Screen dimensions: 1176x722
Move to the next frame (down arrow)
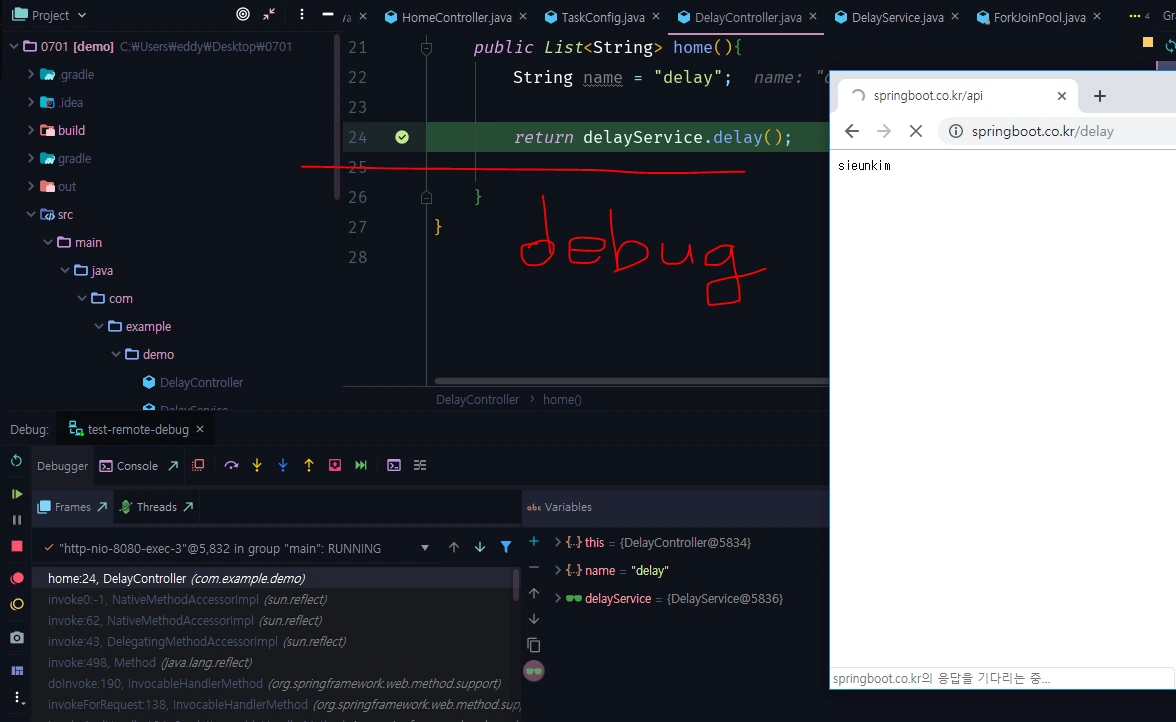click(480, 547)
